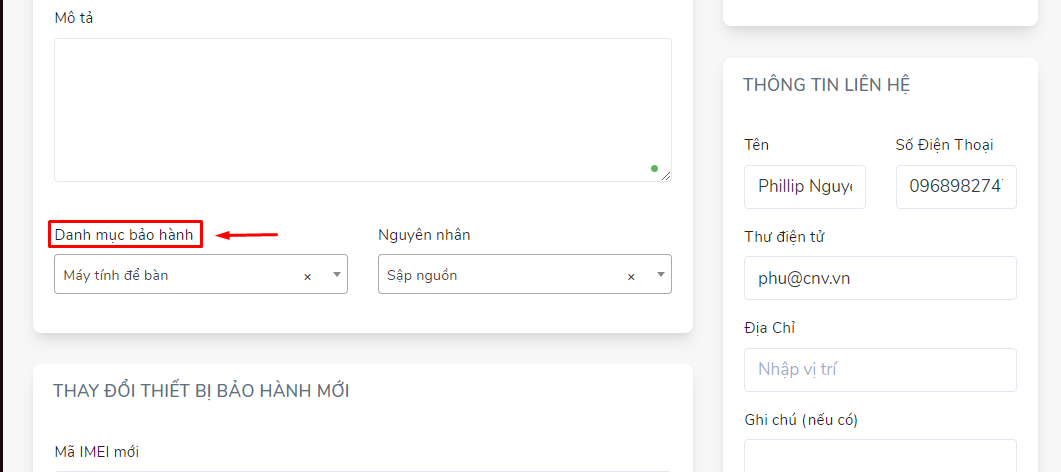Screen dimensions: 1061x472
Task: Focus the Tên field with Phillip Nguyen
Action: [x=805, y=187]
